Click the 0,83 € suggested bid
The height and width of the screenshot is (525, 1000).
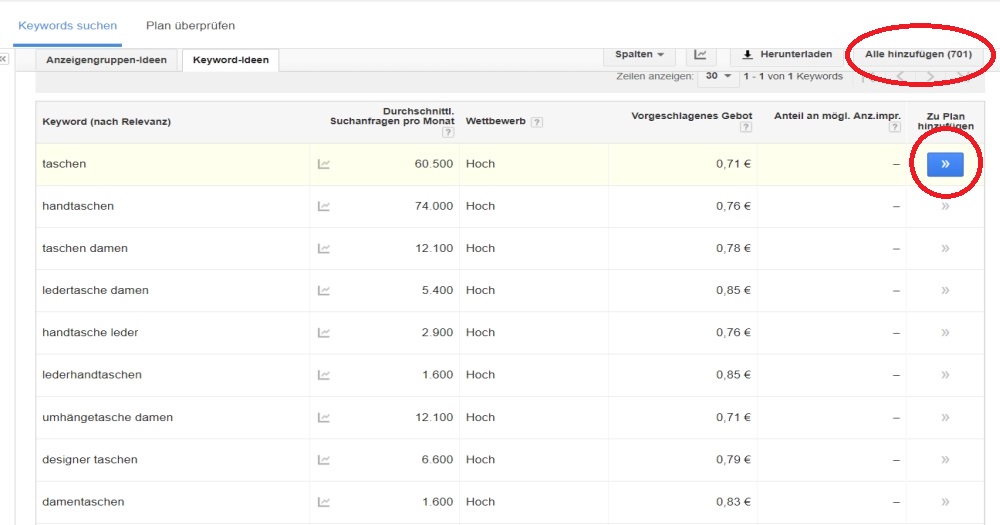pos(733,501)
